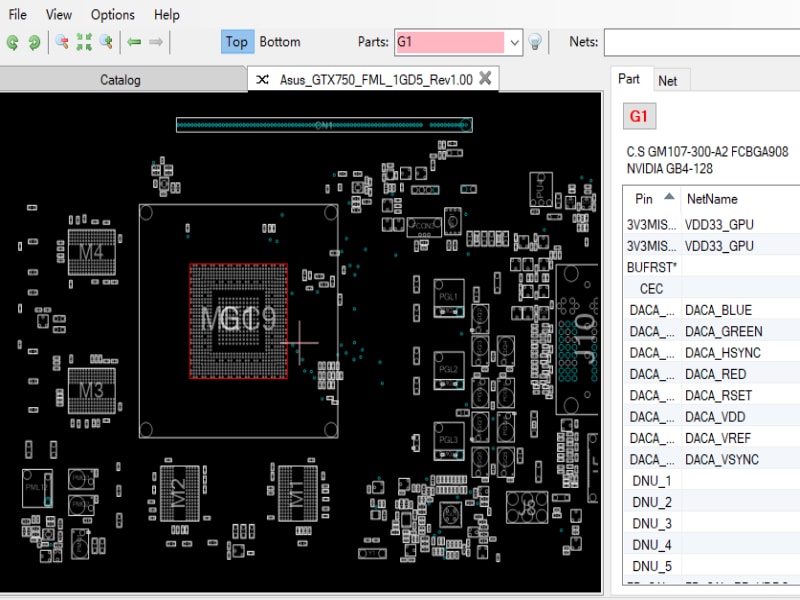Click the PGL1 component on the board
Viewport: 800px width, 600px height.
point(449,298)
